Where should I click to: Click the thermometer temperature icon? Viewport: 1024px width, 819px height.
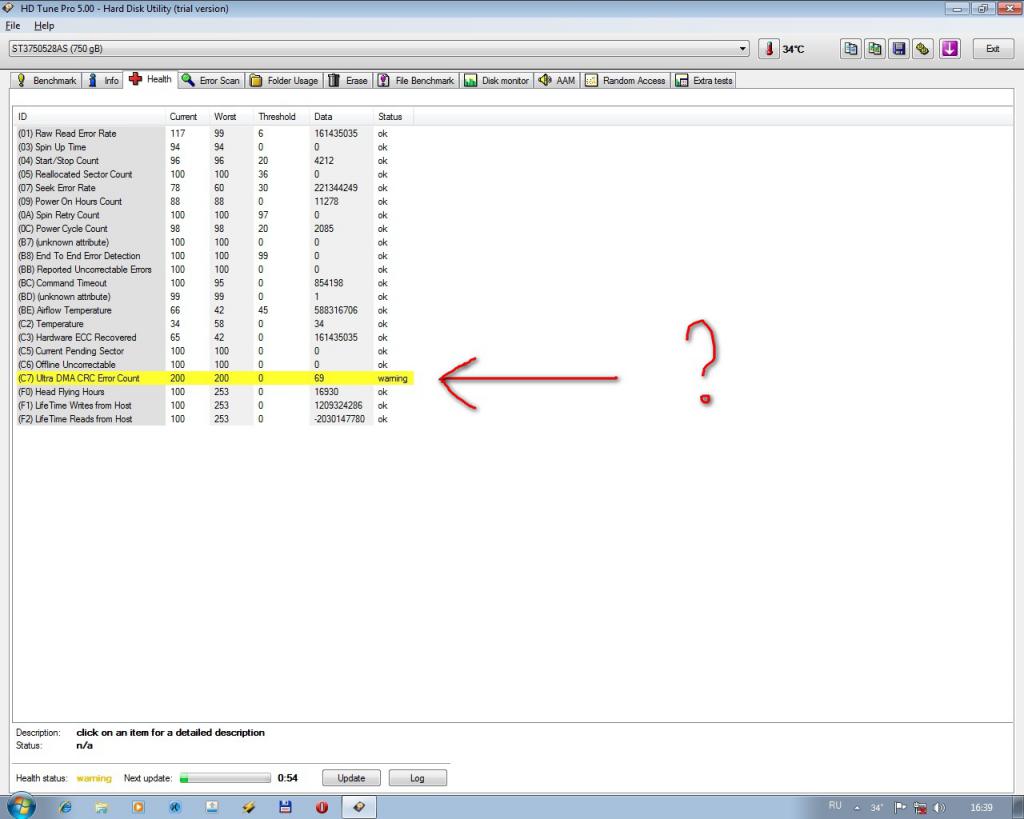[769, 49]
